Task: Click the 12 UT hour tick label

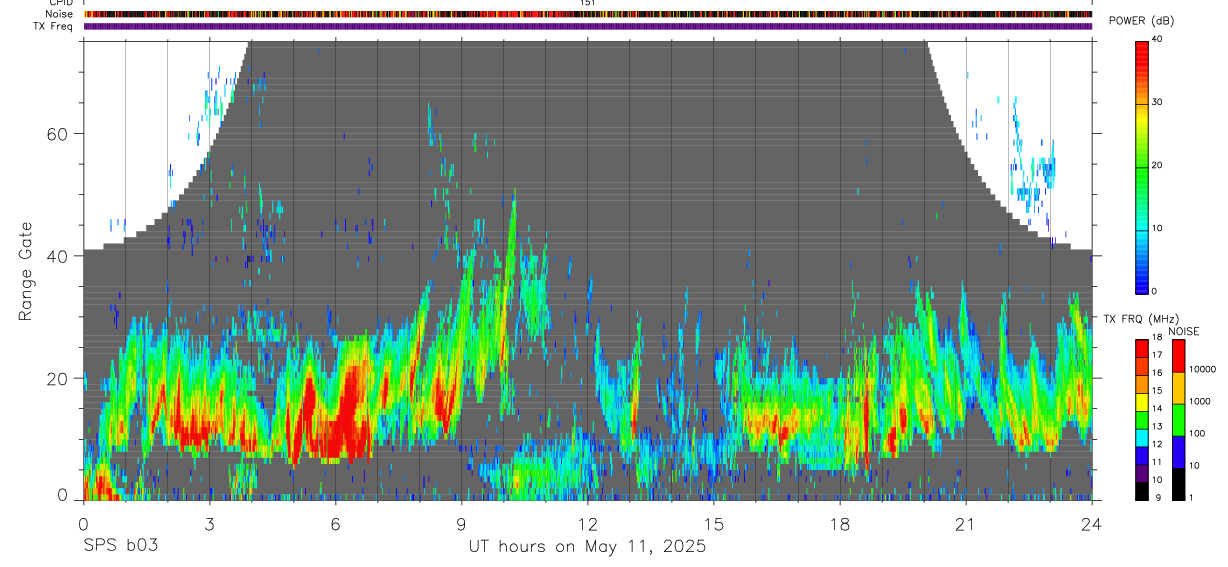Action: (588, 525)
